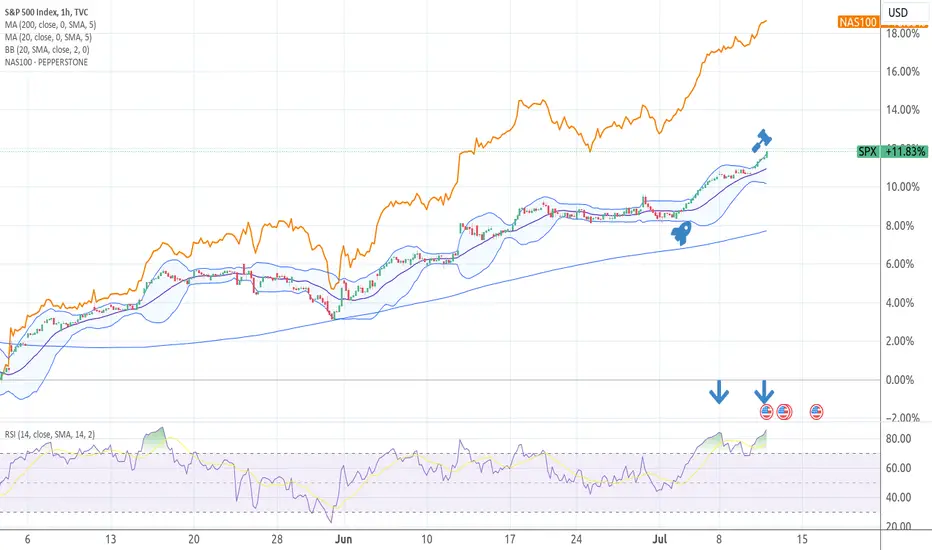Click the Jun label on the time axis
Viewport: 932px width, 550px height.
(x=344, y=539)
